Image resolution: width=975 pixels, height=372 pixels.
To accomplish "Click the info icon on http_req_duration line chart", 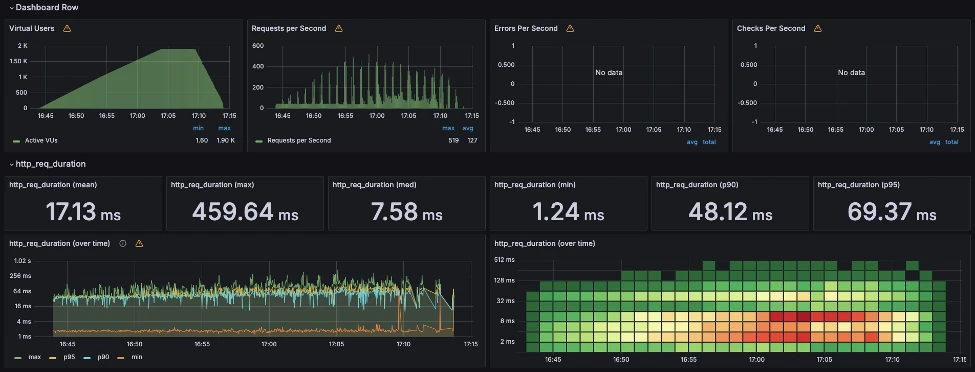I will pyautogui.click(x=122, y=243).
